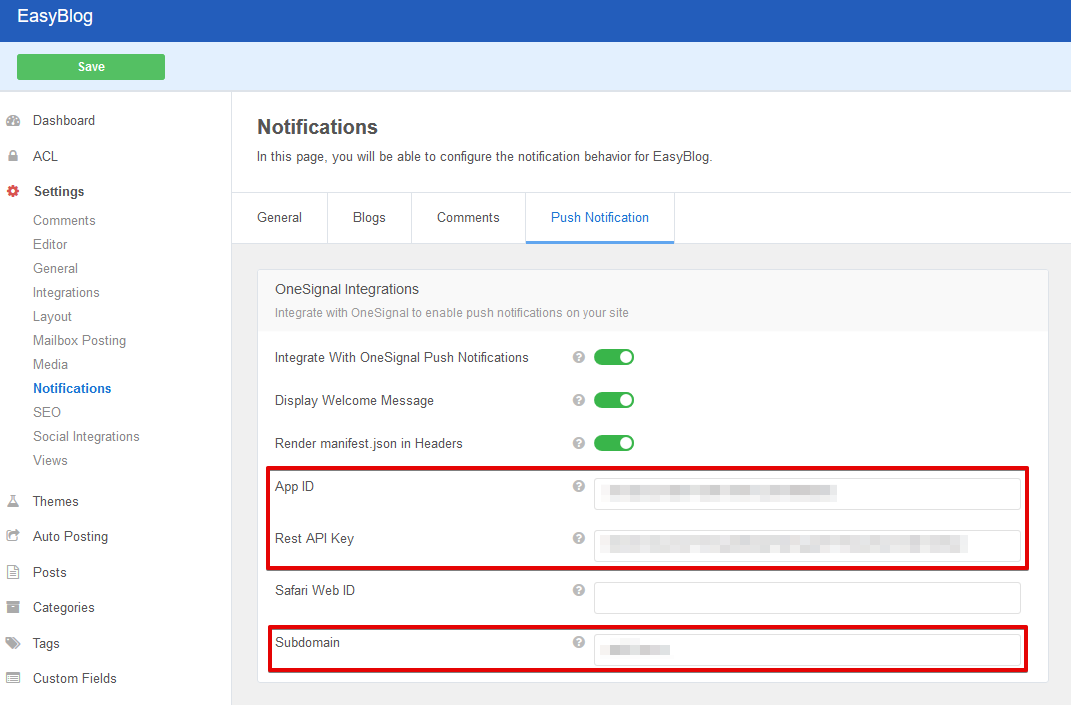
Task: Open SEO settings in sidebar
Action: coord(46,413)
